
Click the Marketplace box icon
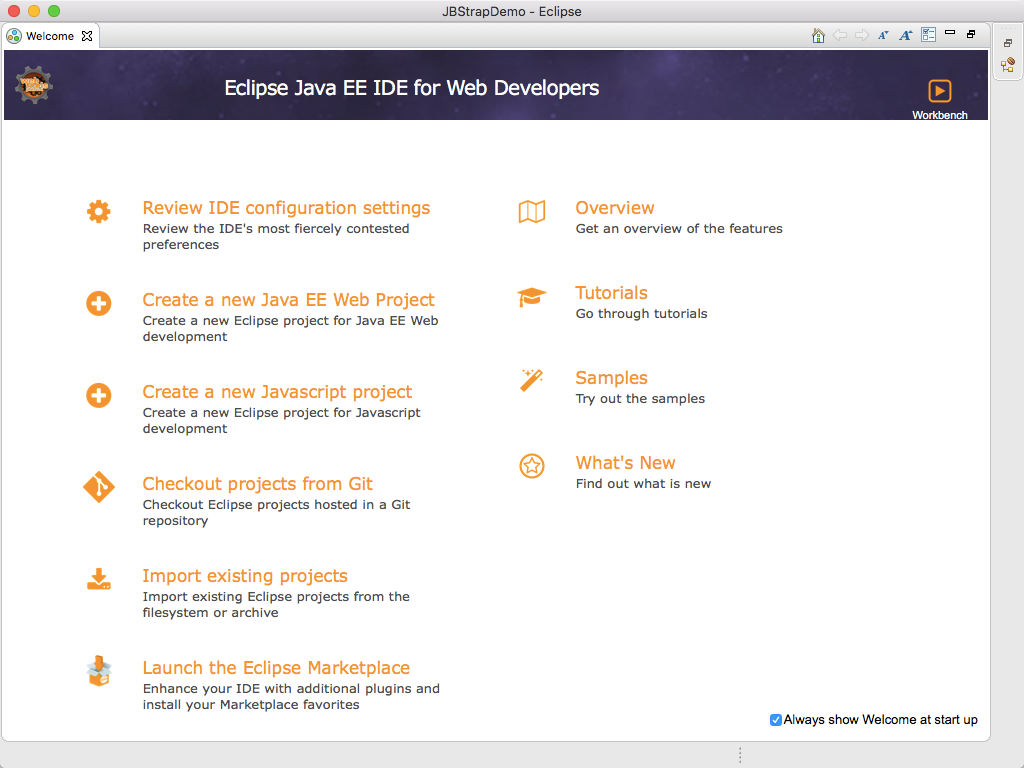(99, 671)
